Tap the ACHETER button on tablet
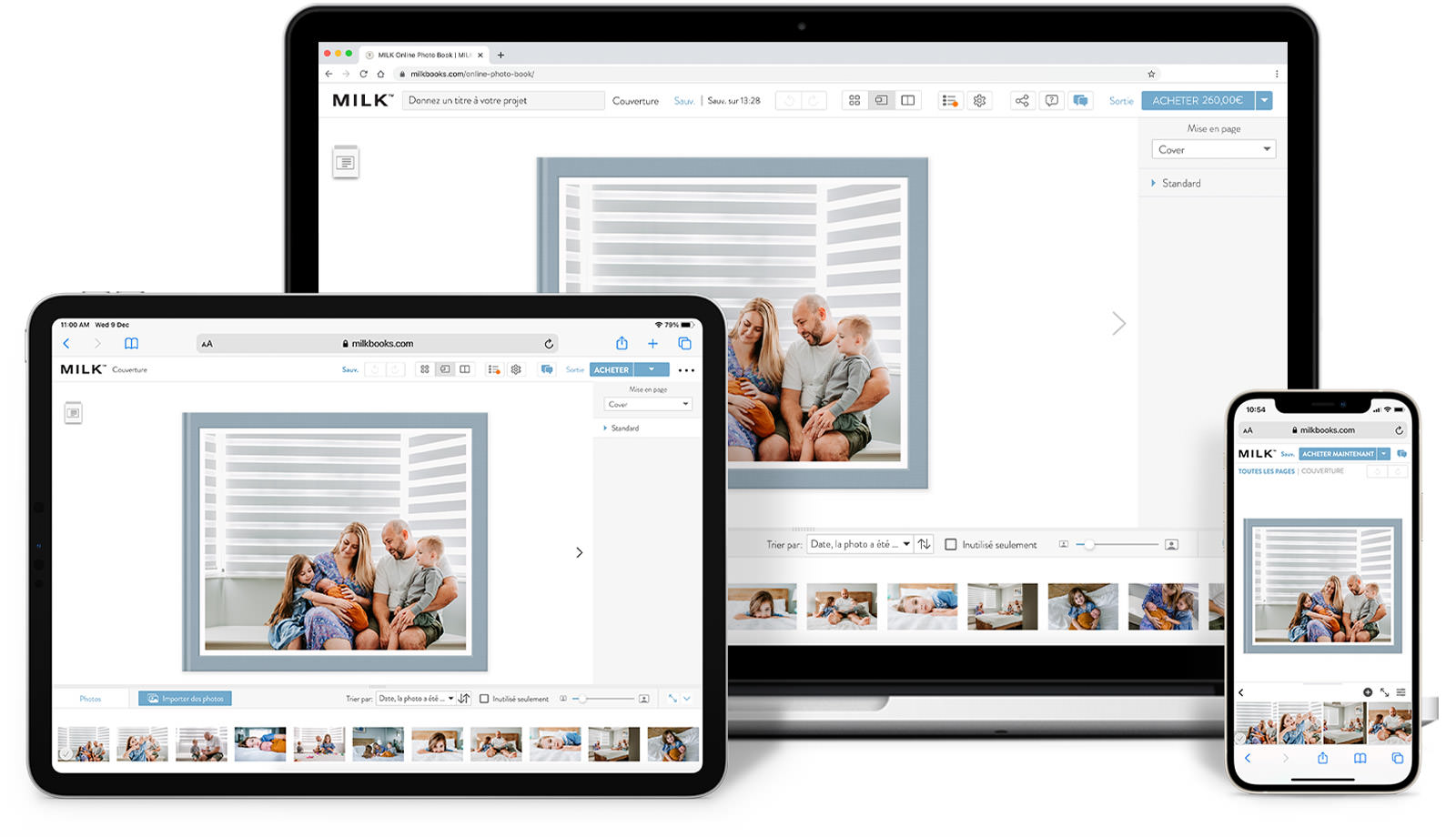The width and height of the screenshot is (1456, 837). tap(612, 369)
